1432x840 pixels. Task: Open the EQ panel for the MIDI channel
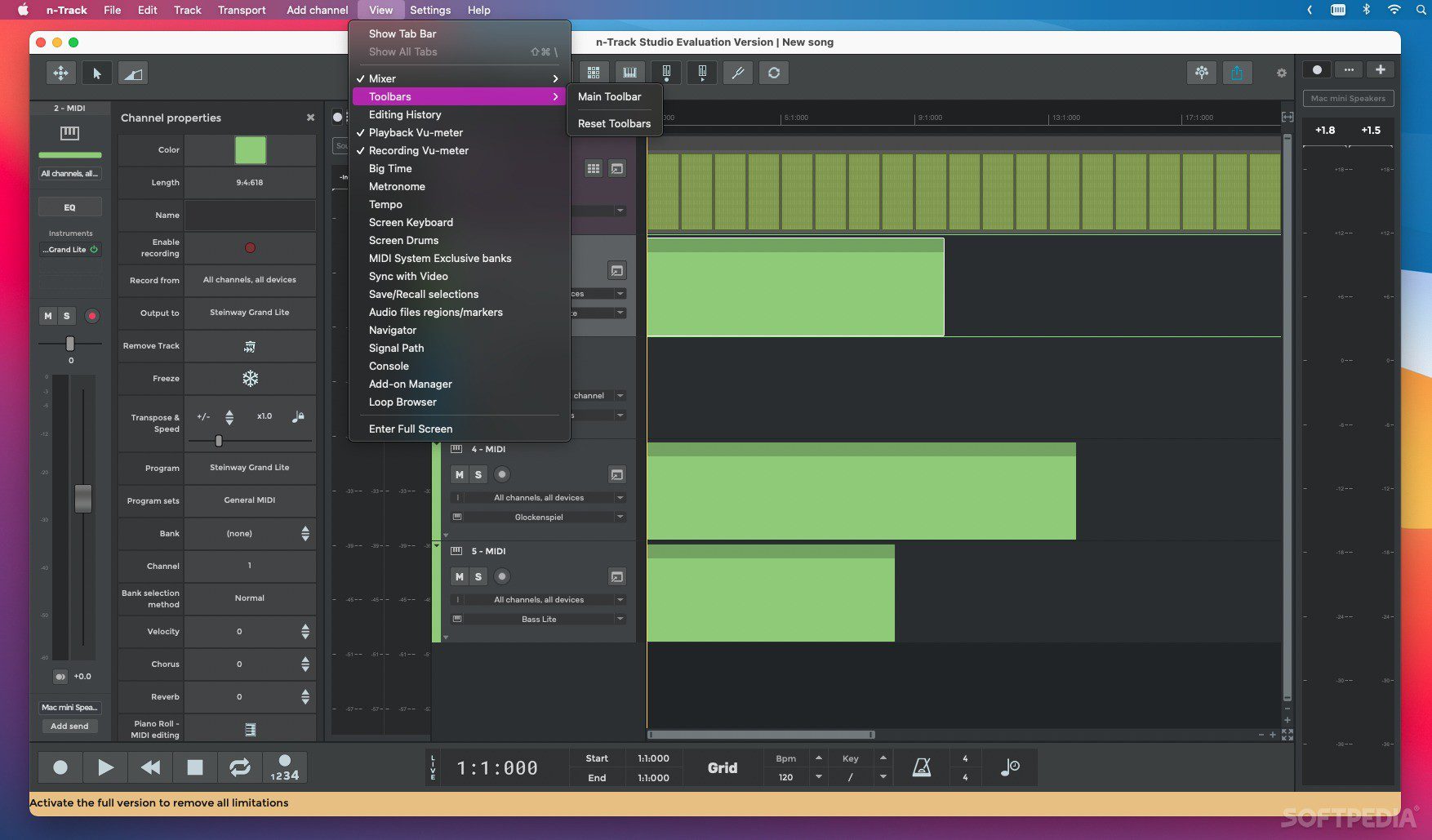click(x=70, y=207)
